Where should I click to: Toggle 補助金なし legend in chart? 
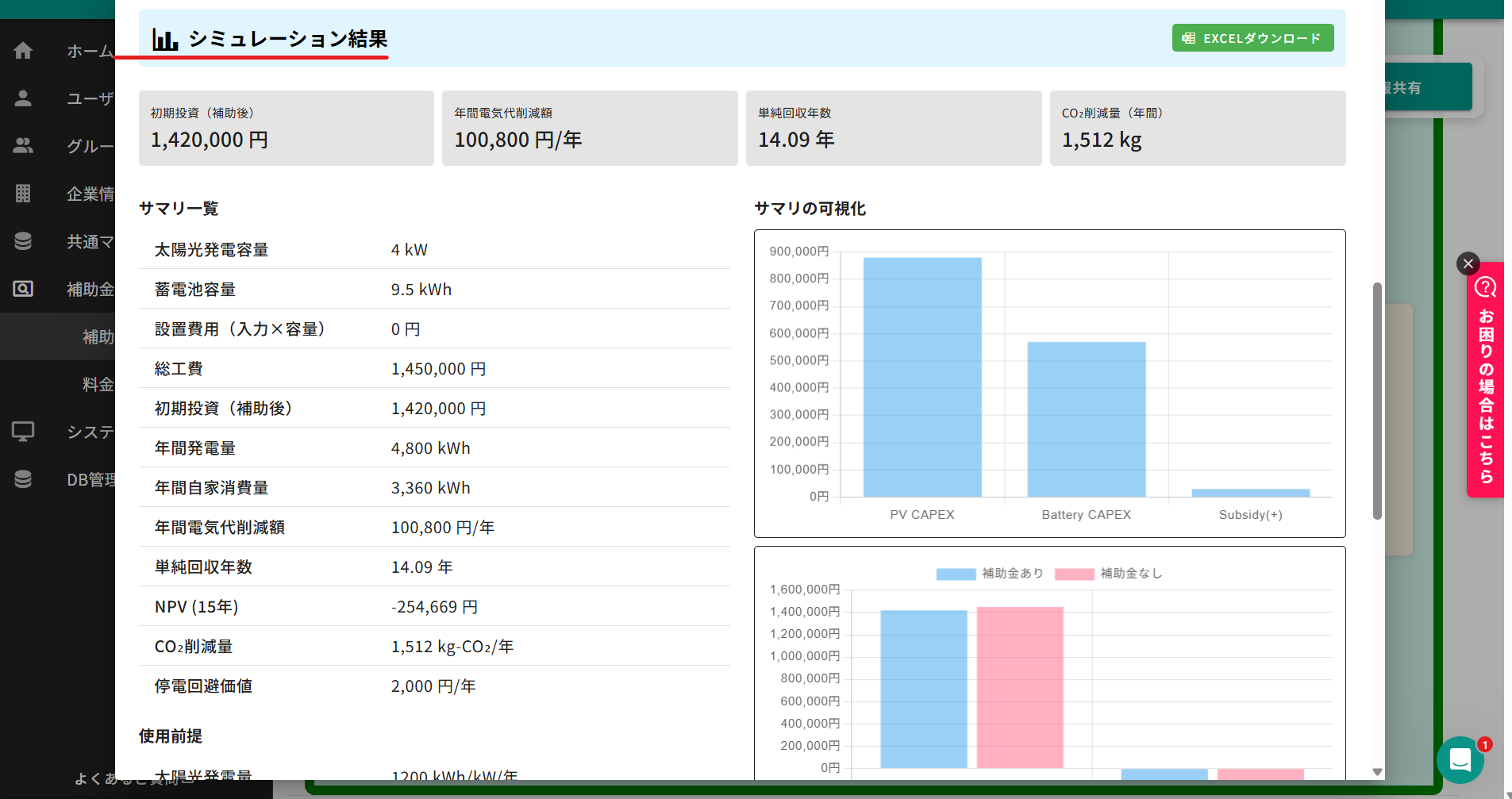[1108, 574]
